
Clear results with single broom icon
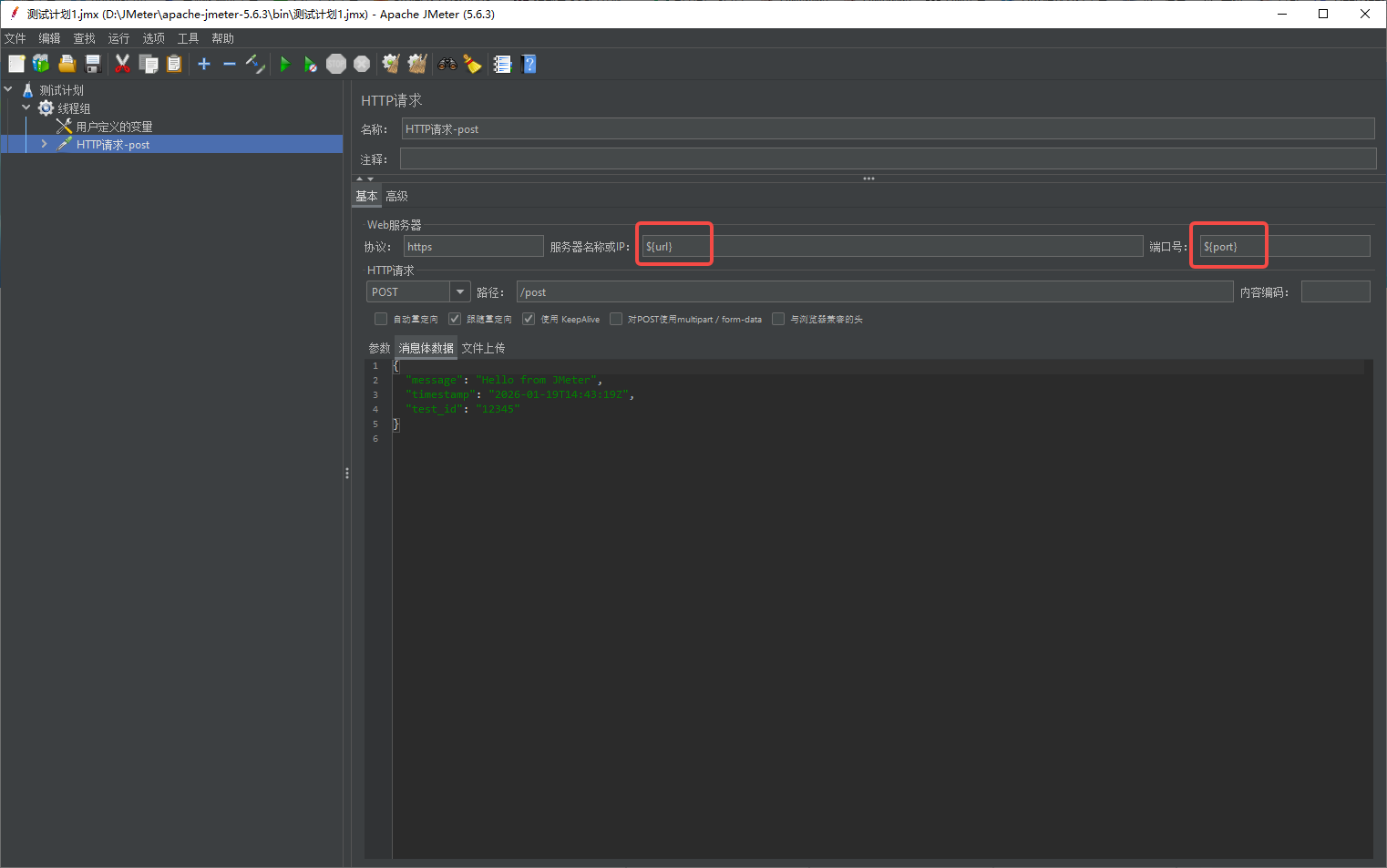[391, 64]
